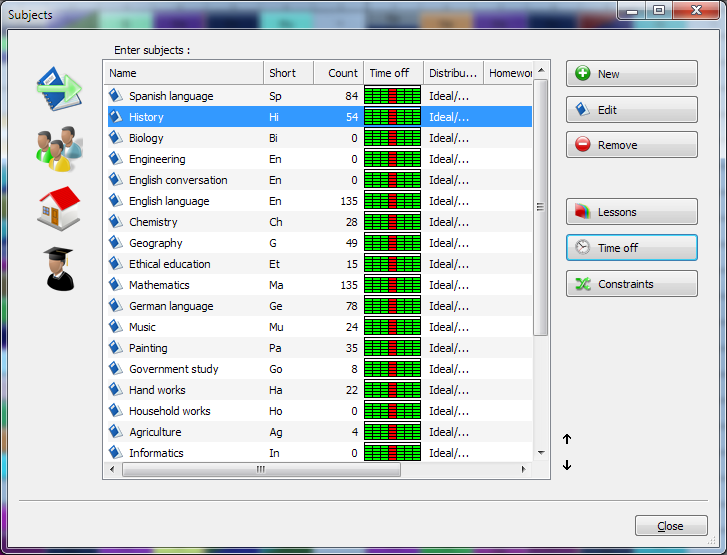Viewport: 727px width, 555px height.
Task: Open the Teachers people icon
Action: [x=59, y=149]
